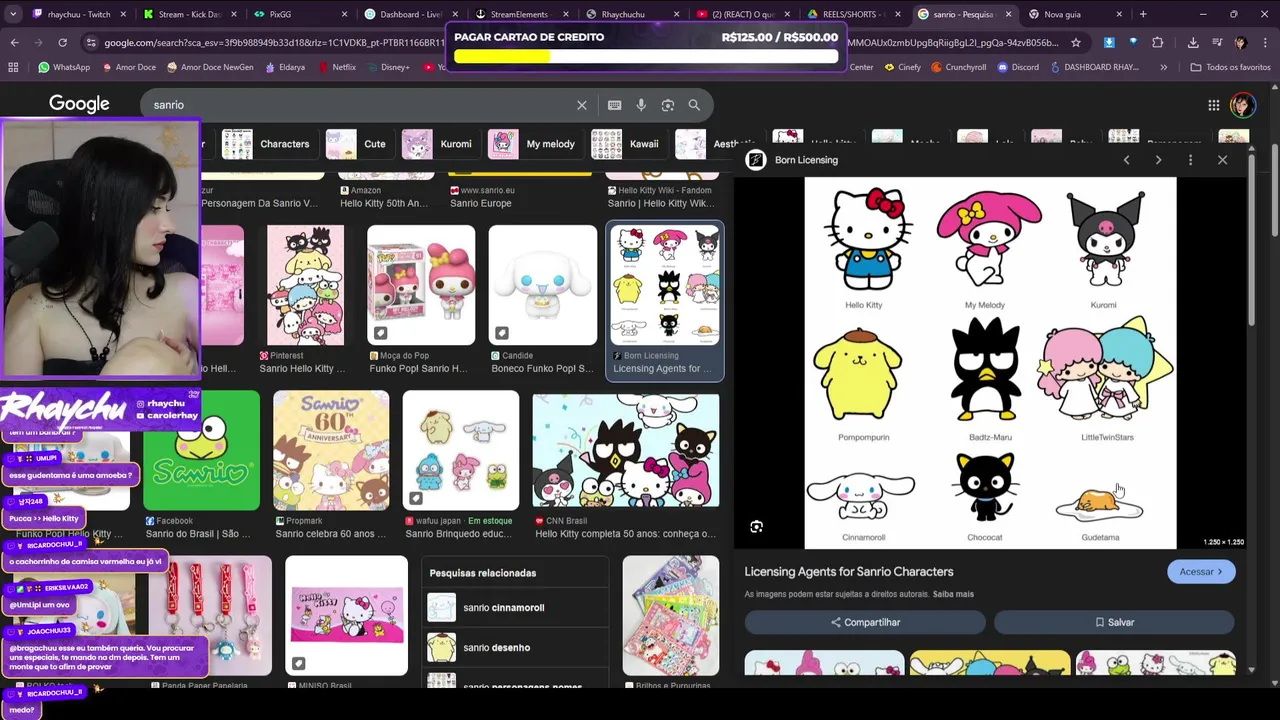This screenshot has height=720, width=1280.
Task: Open the Crunchyroll bookmark
Action: (958, 67)
